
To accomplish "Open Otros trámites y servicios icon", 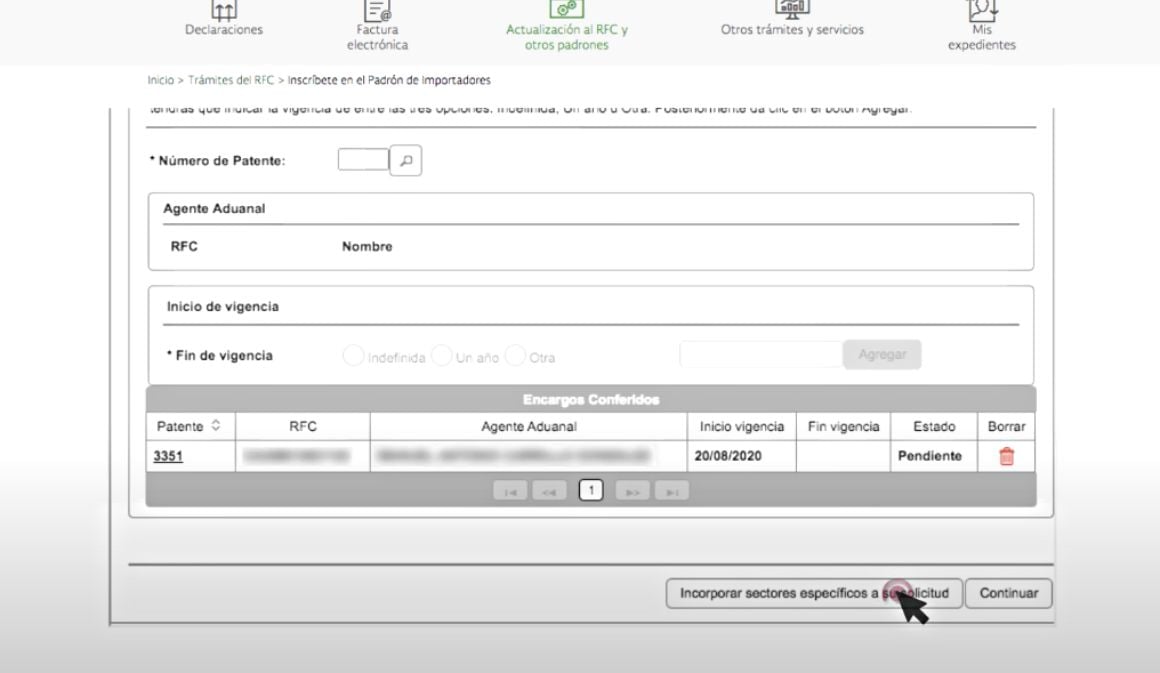I will [x=792, y=9].
